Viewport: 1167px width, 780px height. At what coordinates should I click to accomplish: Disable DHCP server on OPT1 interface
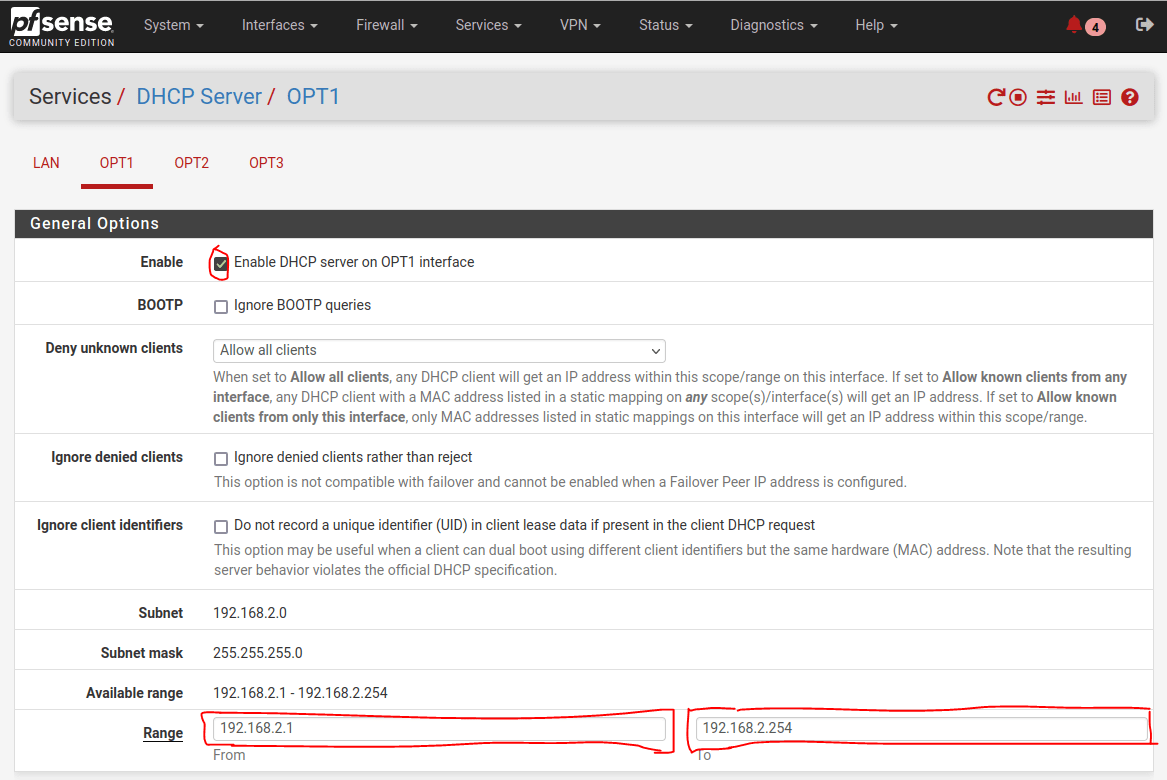(220, 263)
